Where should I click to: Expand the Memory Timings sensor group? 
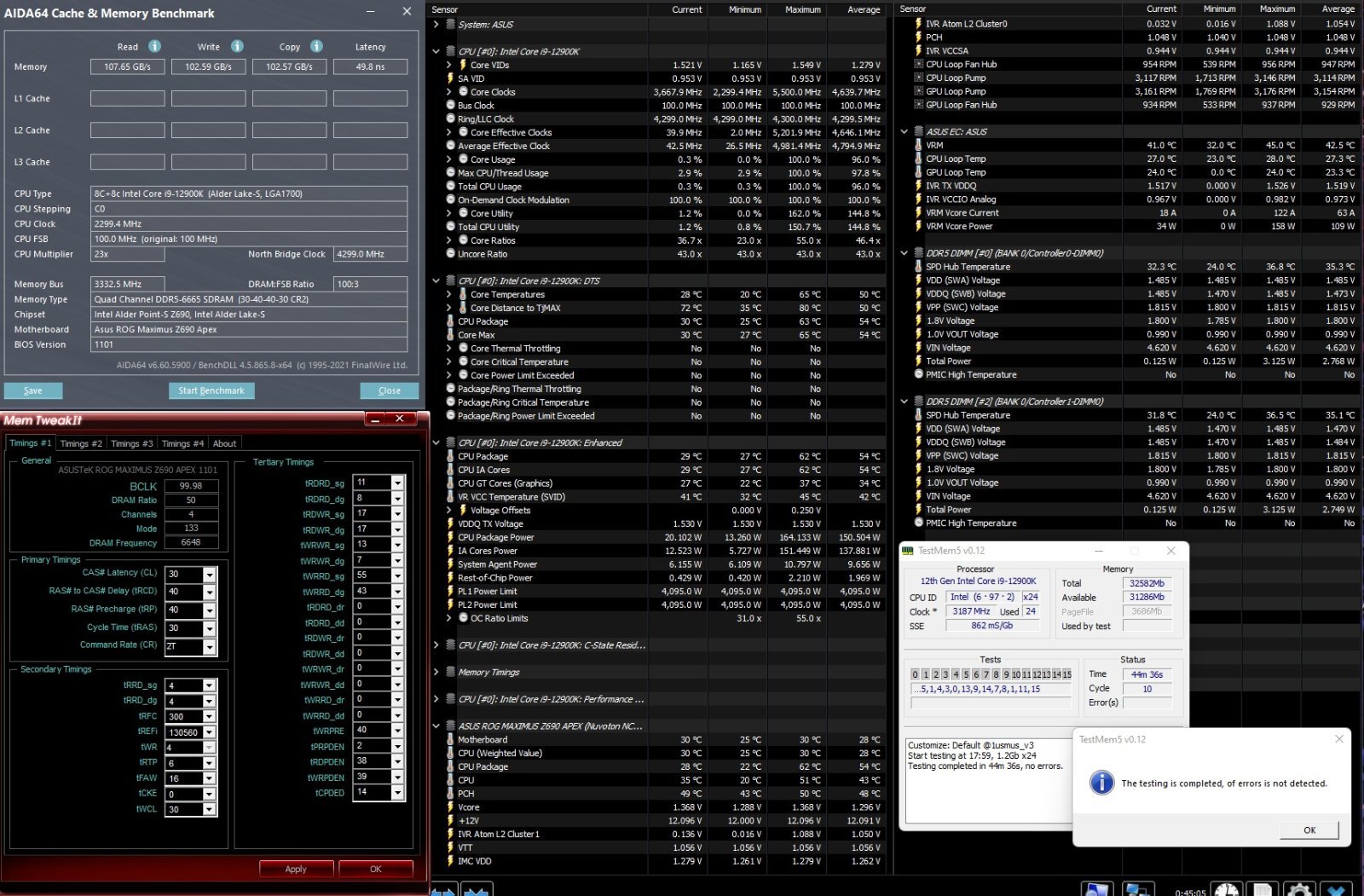pyautogui.click(x=436, y=672)
